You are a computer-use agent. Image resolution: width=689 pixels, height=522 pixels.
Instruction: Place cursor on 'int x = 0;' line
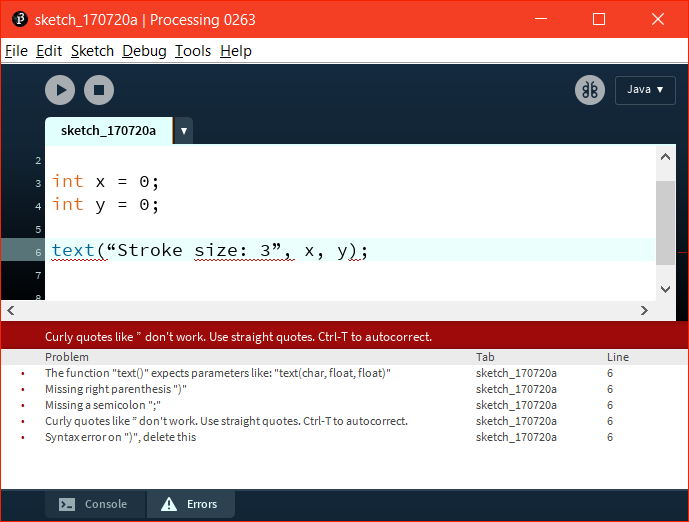coord(105,181)
